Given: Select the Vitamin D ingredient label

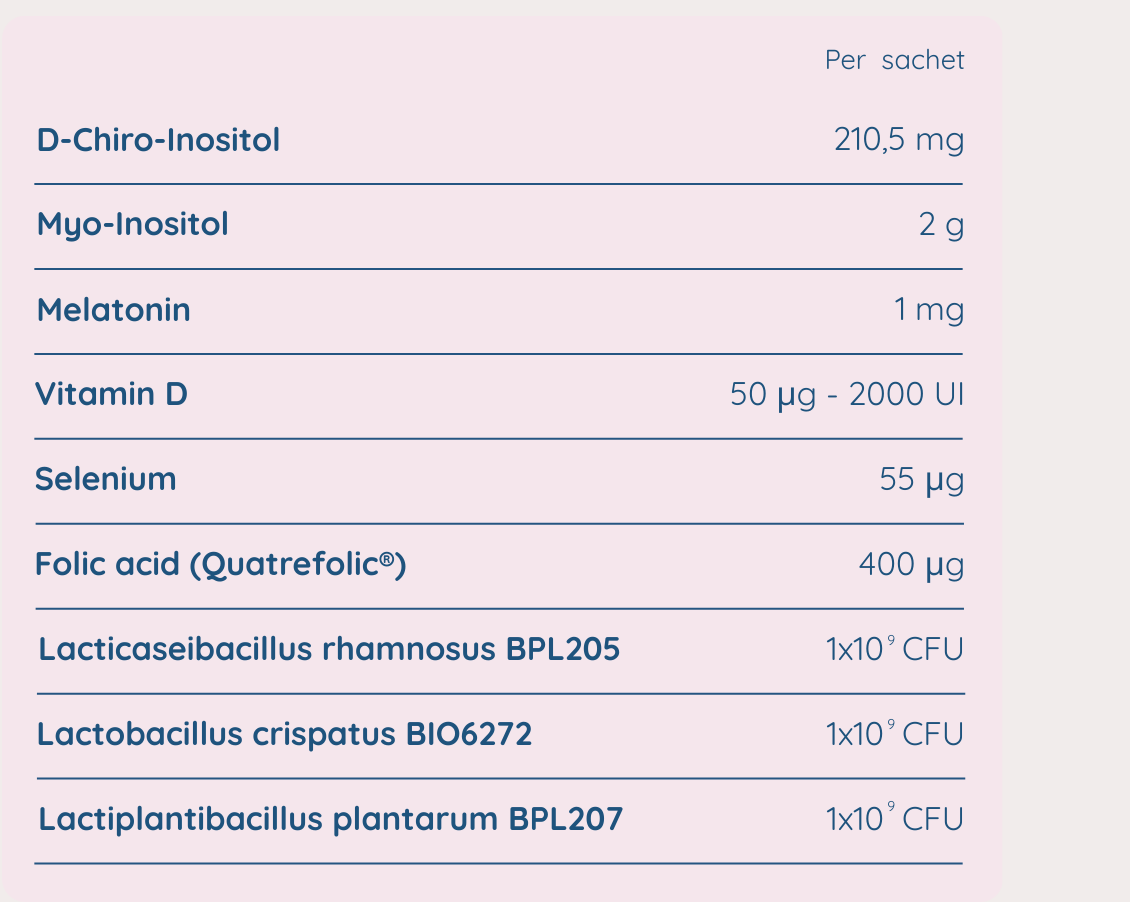Looking at the screenshot, I should (111, 395).
